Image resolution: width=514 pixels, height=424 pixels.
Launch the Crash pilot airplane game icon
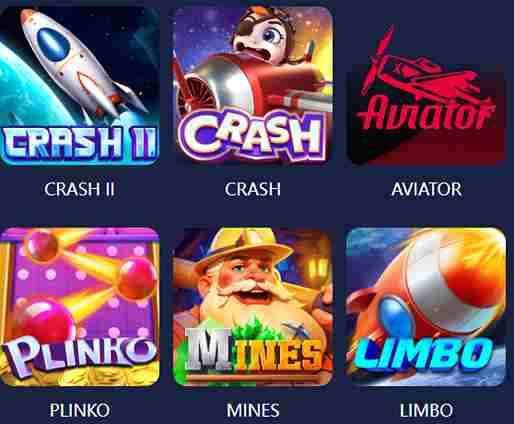(253, 86)
